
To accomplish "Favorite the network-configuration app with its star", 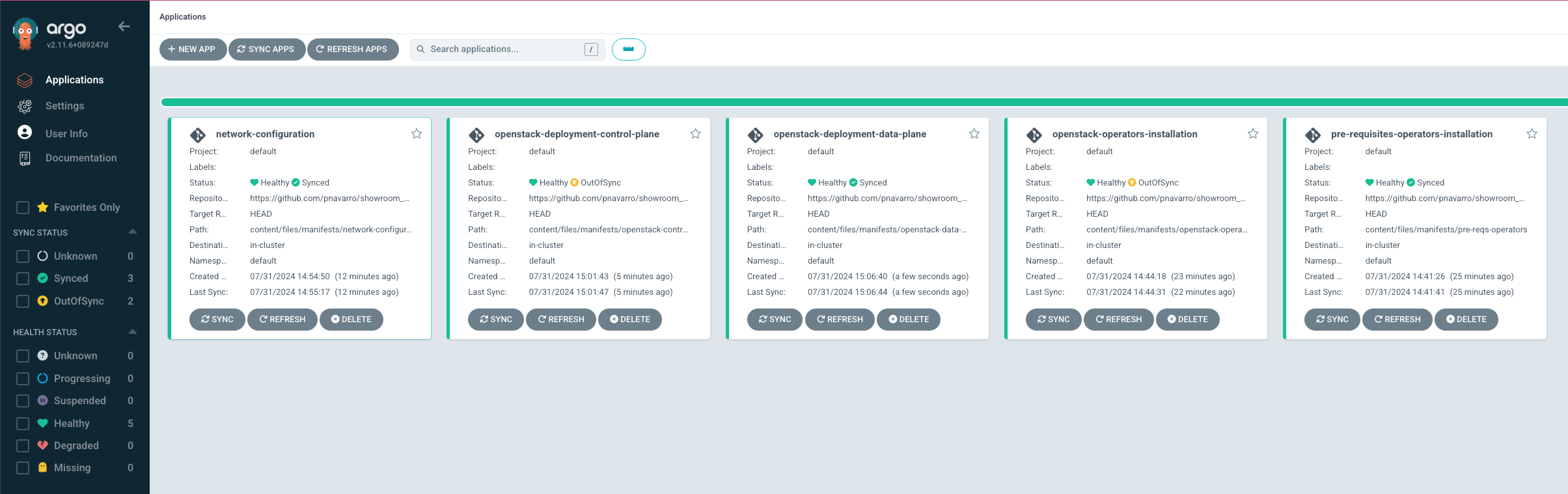I will tap(417, 133).
